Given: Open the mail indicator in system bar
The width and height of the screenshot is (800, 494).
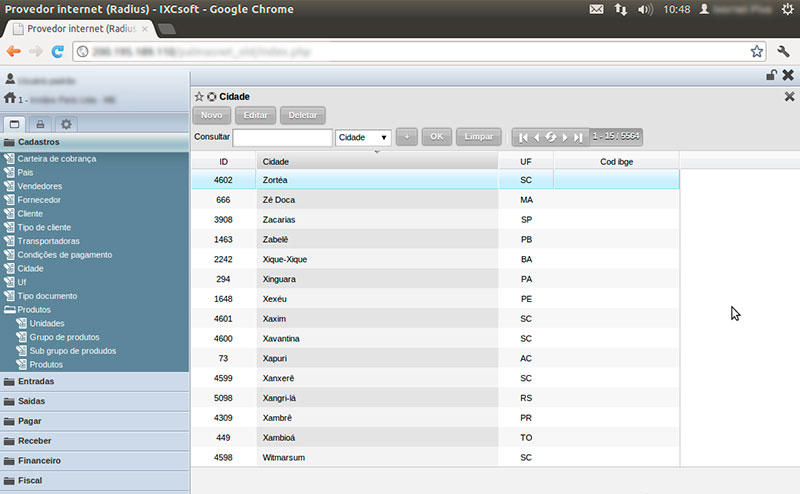Looking at the screenshot, I should tap(596, 9).
